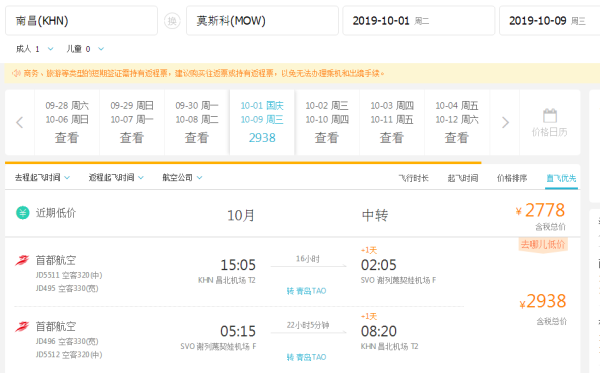Image resolution: width=600 pixels, height=373 pixels.
Task: Click the ¥2938 flight price
Action: pyautogui.click(x=543, y=301)
